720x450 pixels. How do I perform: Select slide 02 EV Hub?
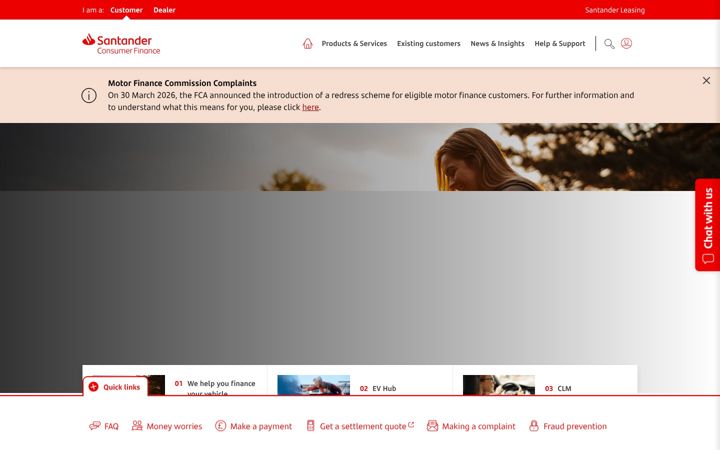pos(378,388)
